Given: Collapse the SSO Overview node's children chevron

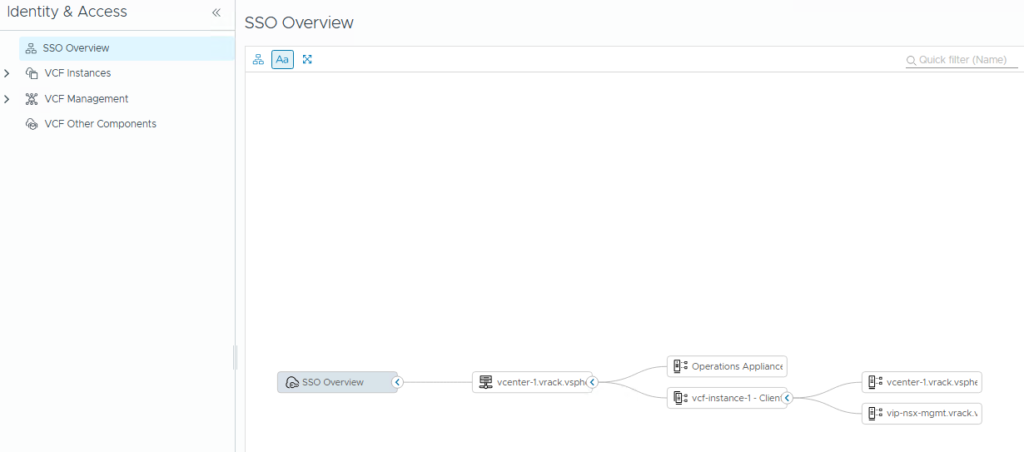Looking at the screenshot, I should pyautogui.click(x=397, y=382).
